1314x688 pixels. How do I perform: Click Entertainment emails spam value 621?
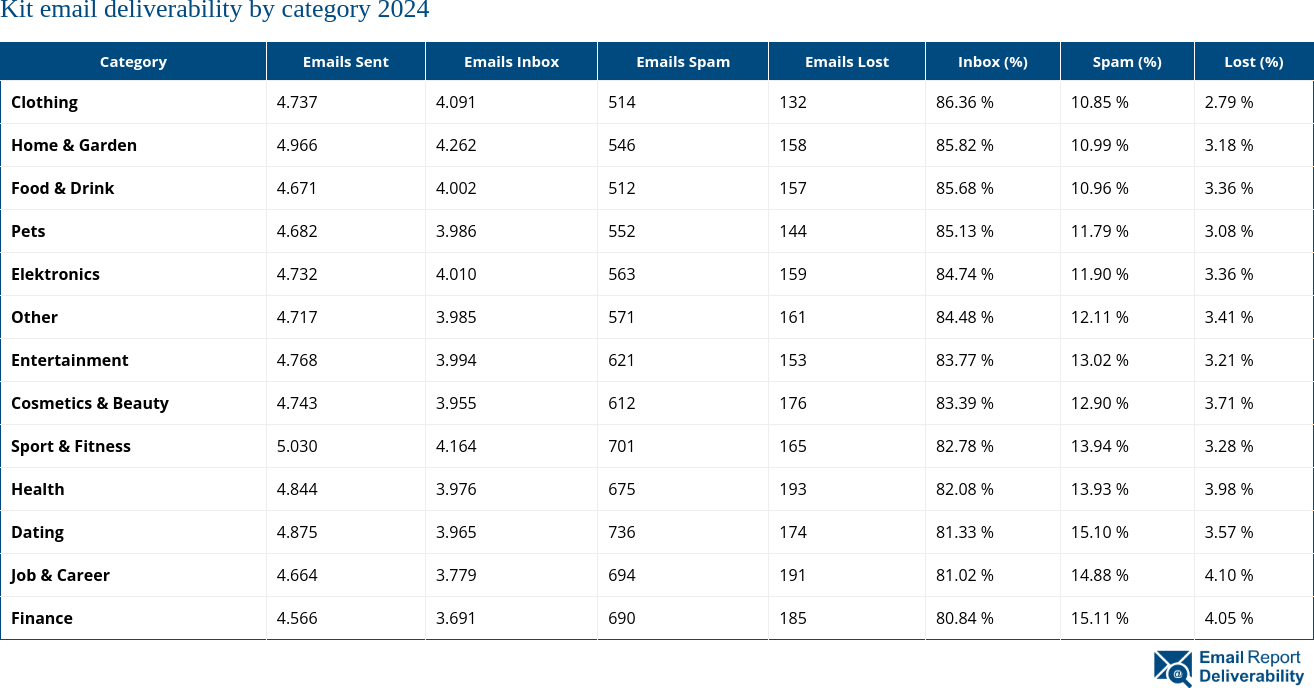click(x=621, y=360)
